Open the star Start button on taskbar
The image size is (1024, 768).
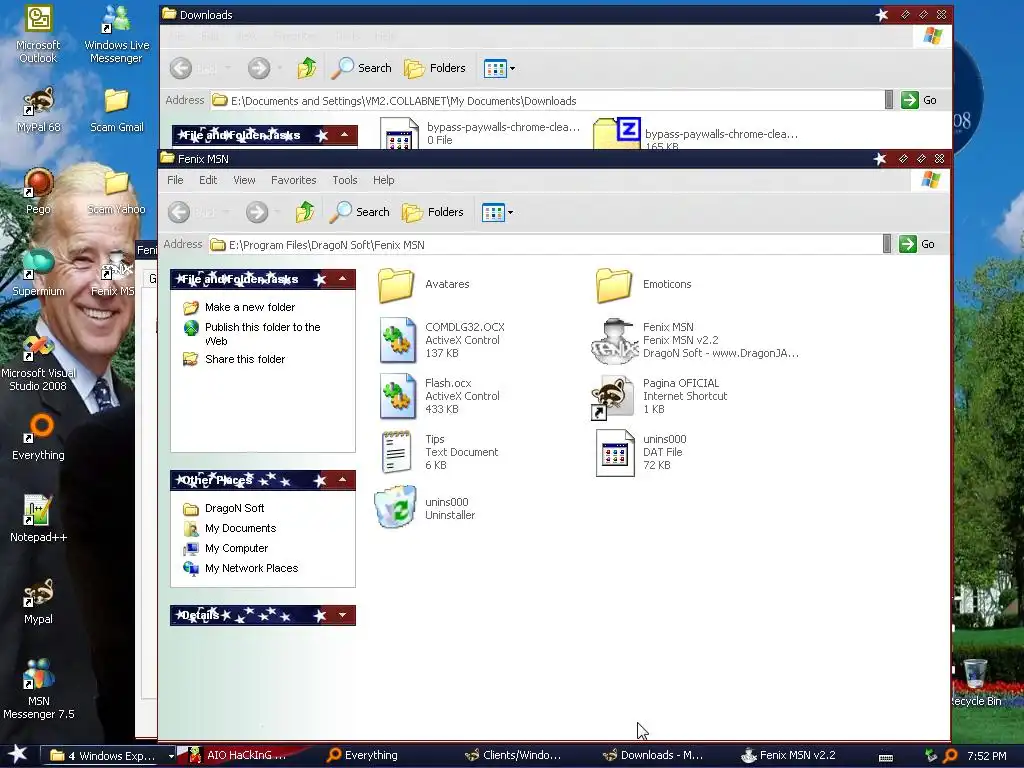pos(18,755)
